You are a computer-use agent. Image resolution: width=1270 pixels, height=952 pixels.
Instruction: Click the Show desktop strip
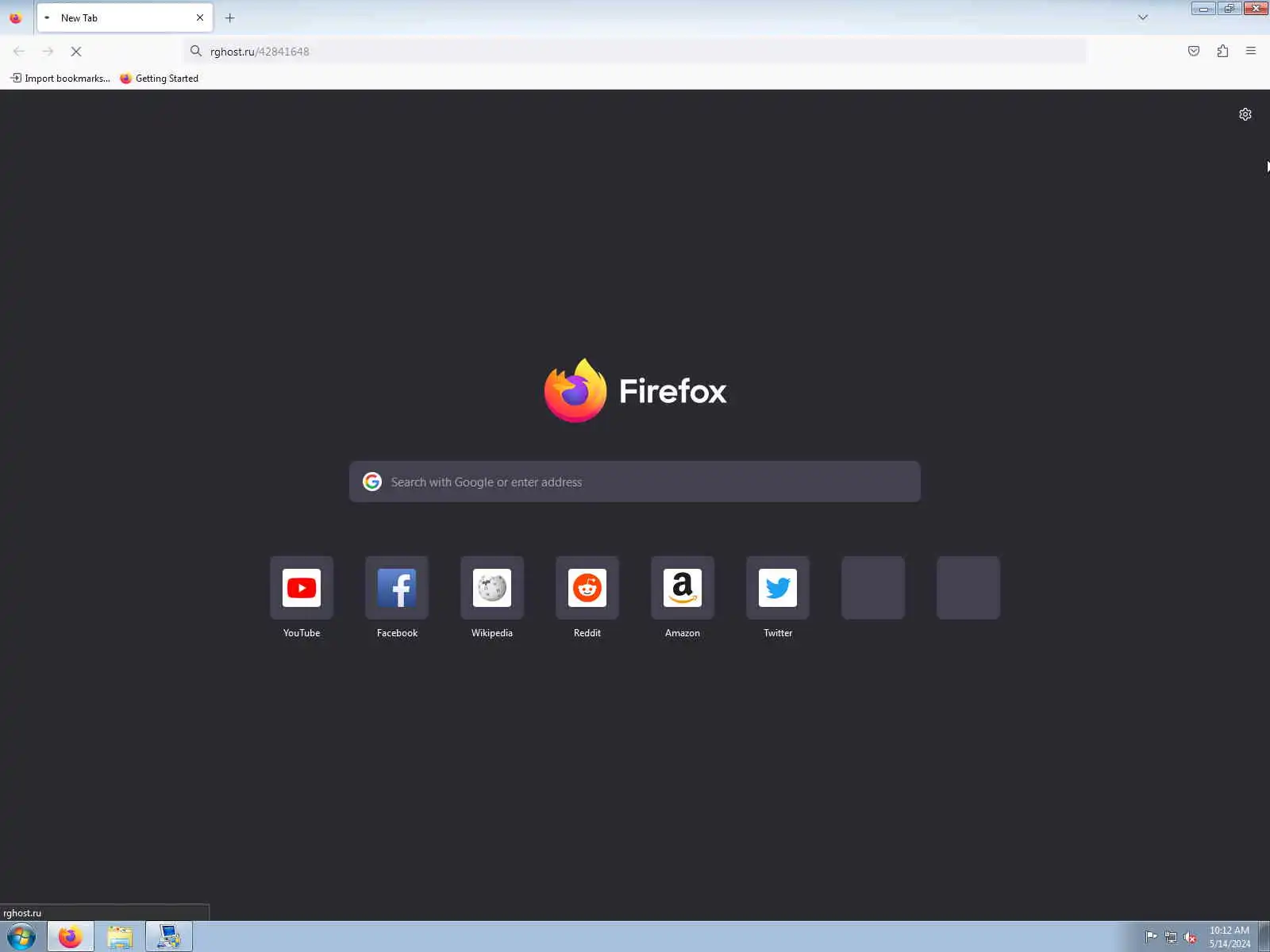coord(1264,937)
